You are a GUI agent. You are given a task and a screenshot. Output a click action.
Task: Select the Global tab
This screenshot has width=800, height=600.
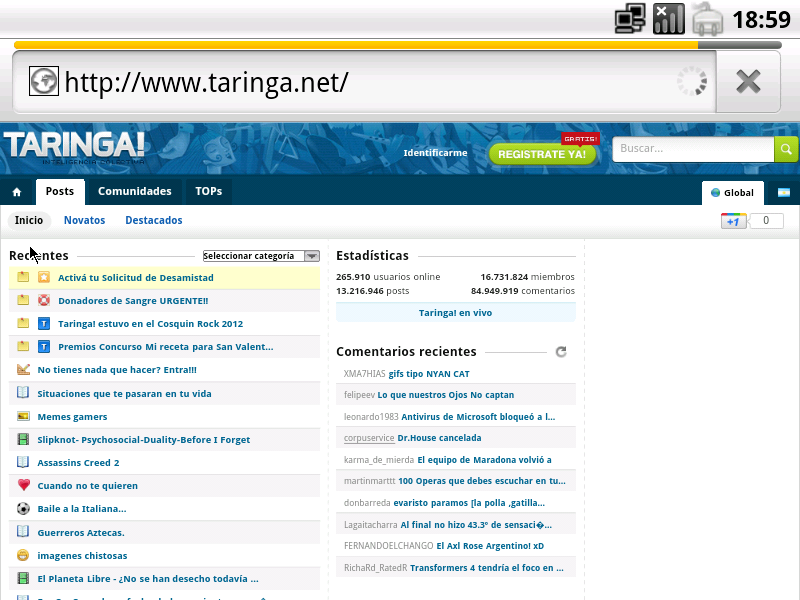tap(733, 193)
